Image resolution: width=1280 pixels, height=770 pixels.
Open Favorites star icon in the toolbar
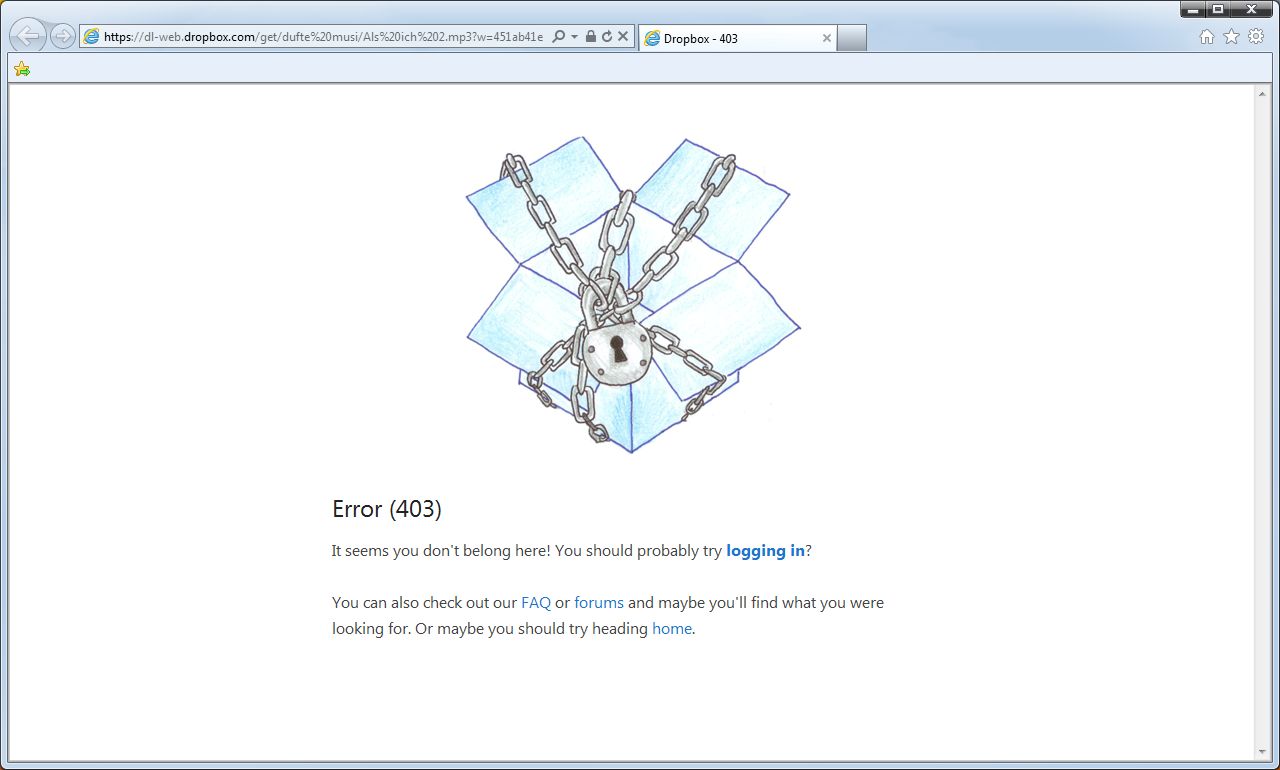coord(1231,37)
